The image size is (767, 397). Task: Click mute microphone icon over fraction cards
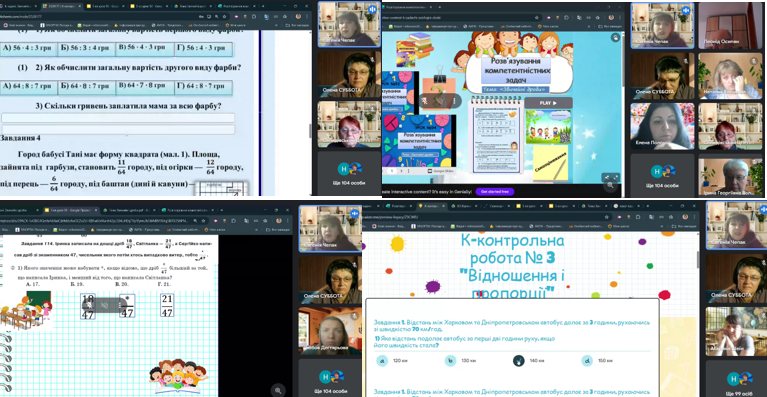[91, 306]
